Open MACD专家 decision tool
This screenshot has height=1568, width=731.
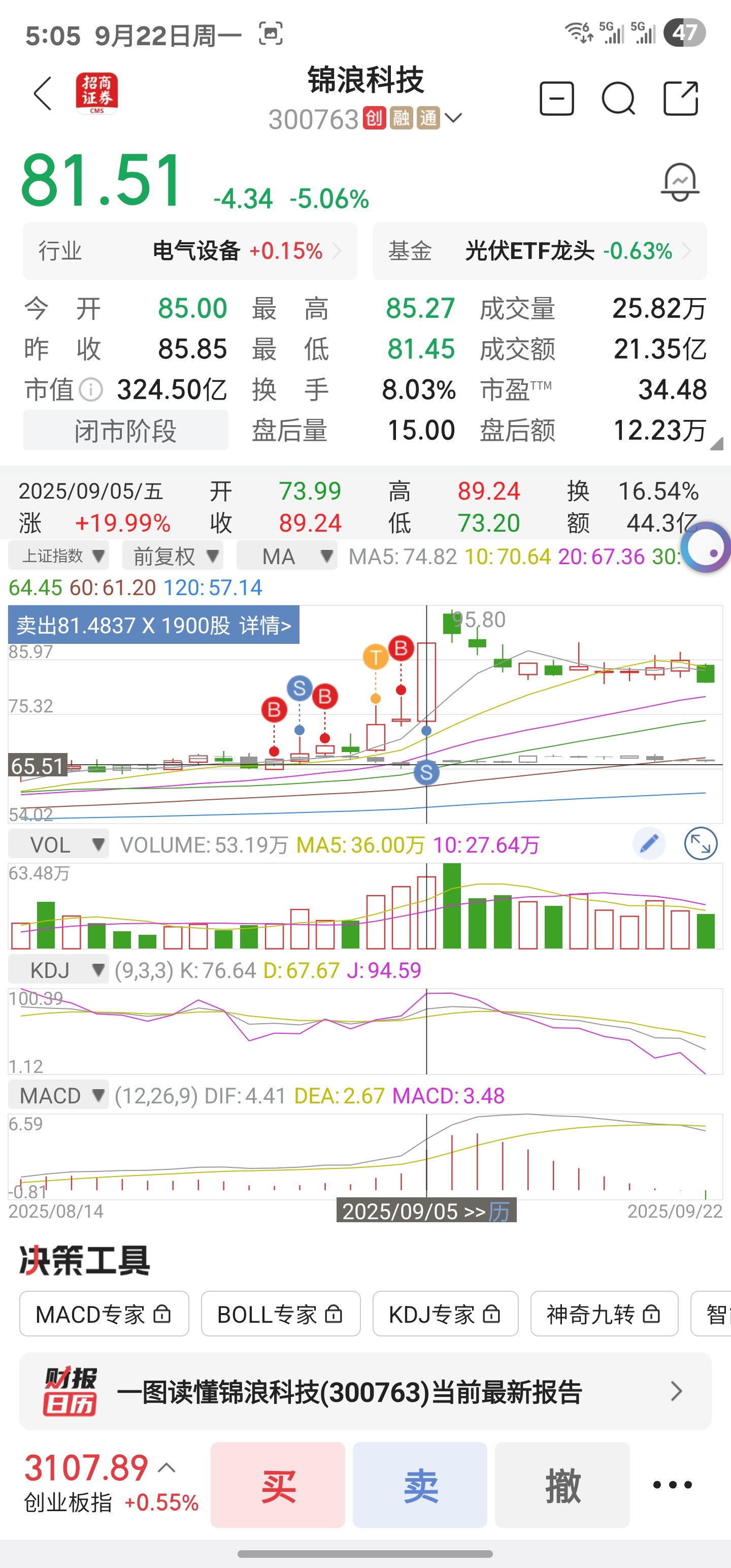tap(104, 1314)
